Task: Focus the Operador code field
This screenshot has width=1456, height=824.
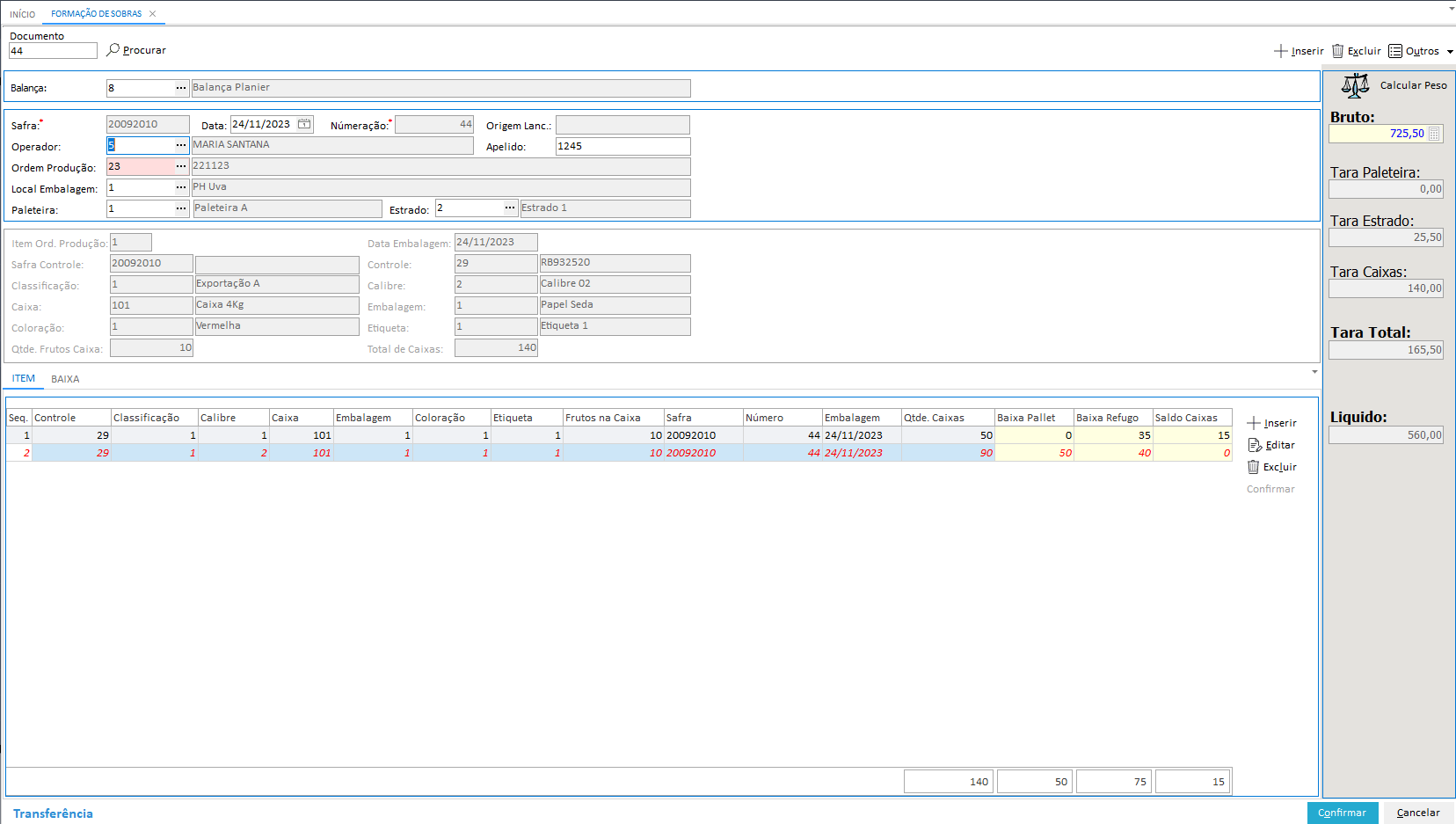Action: pyautogui.click(x=140, y=145)
